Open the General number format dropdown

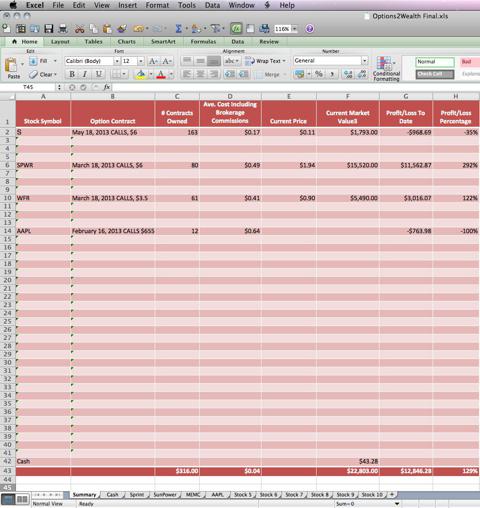365,61
